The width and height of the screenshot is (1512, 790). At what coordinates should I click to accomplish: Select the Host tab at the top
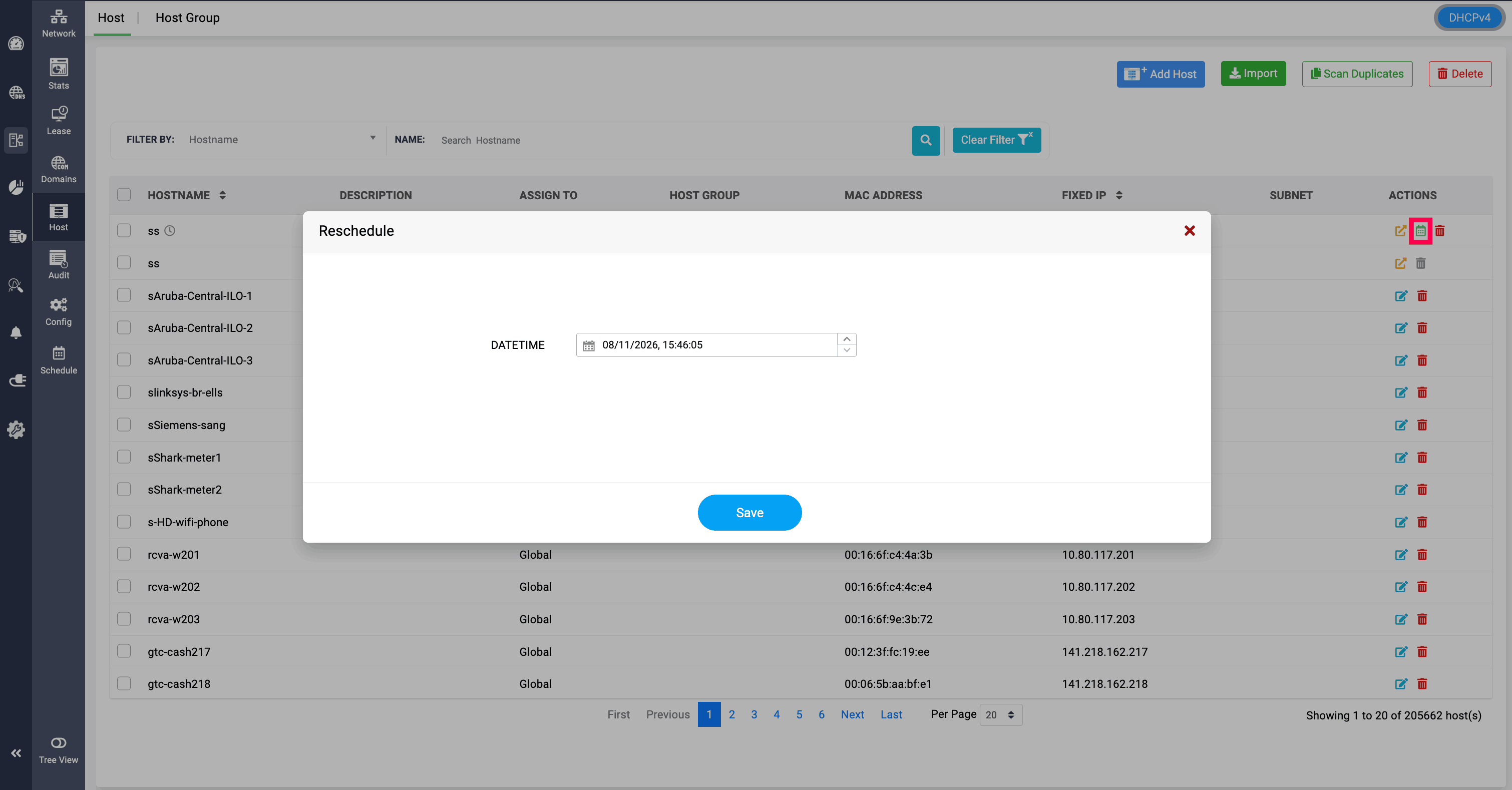point(111,18)
